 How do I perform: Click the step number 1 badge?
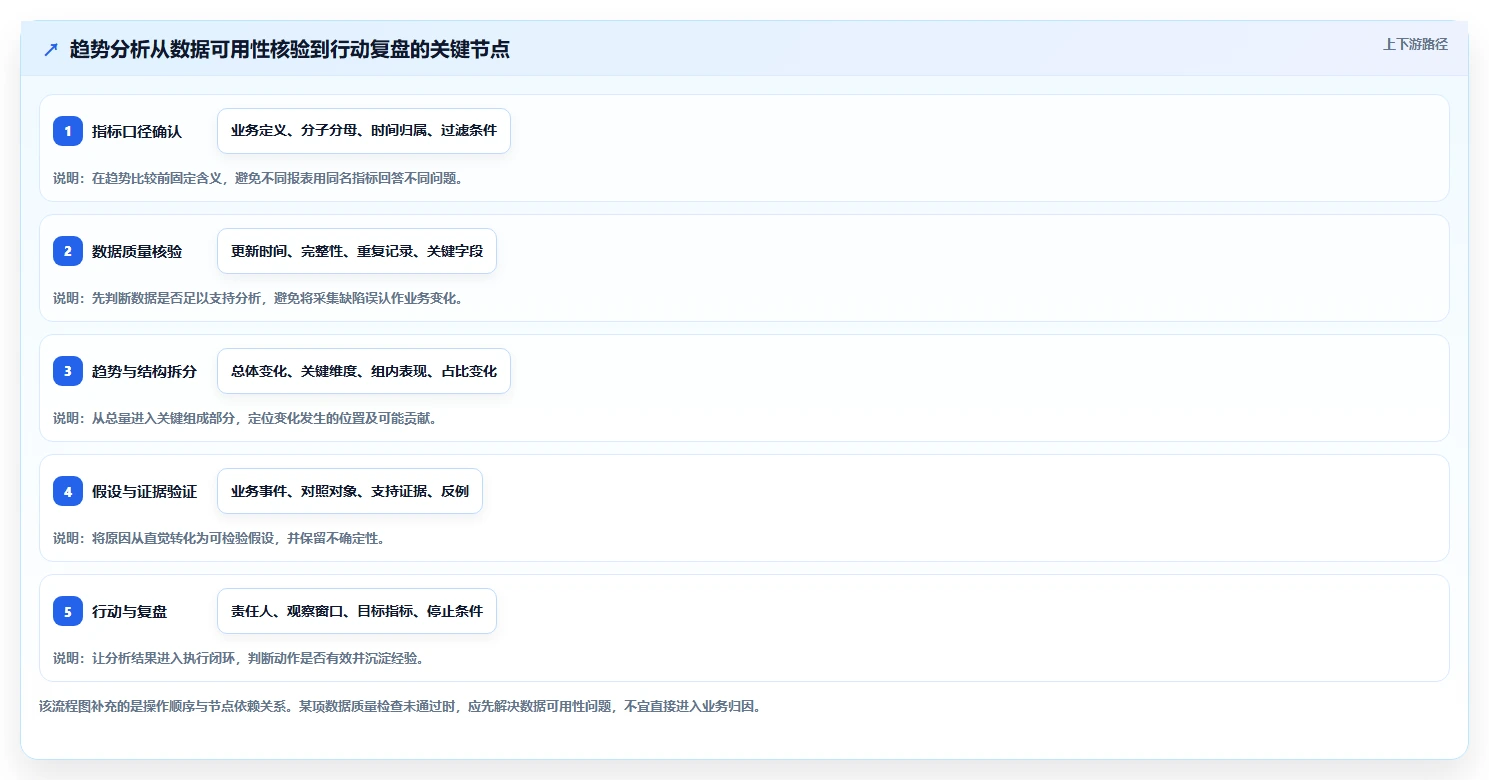(68, 131)
